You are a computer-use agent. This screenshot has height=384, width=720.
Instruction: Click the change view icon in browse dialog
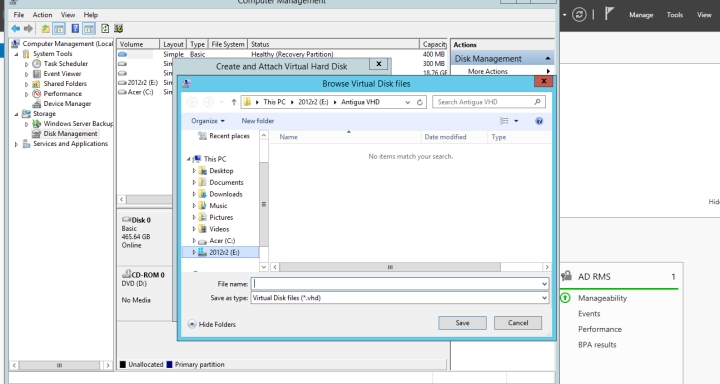point(504,121)
